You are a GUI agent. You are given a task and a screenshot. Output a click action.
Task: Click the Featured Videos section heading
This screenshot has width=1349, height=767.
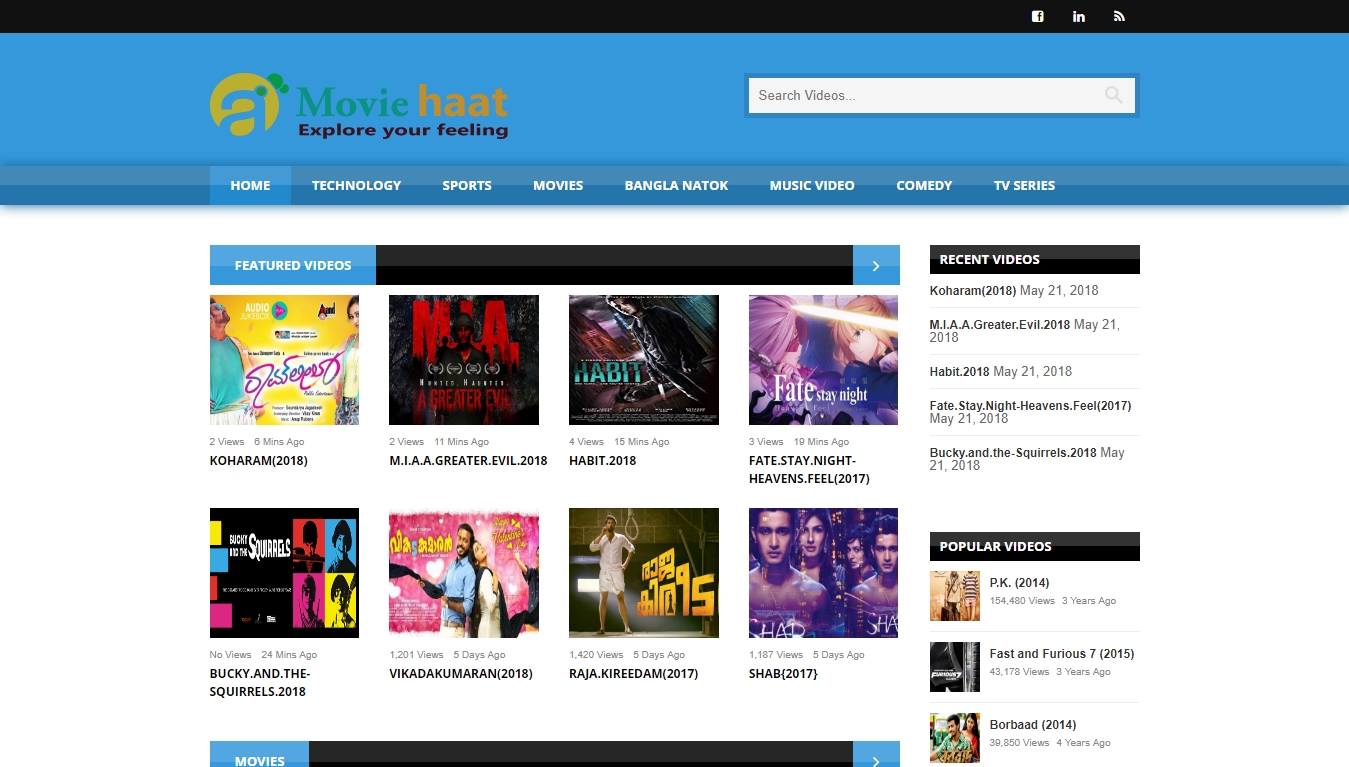click(x=293, y=266)
